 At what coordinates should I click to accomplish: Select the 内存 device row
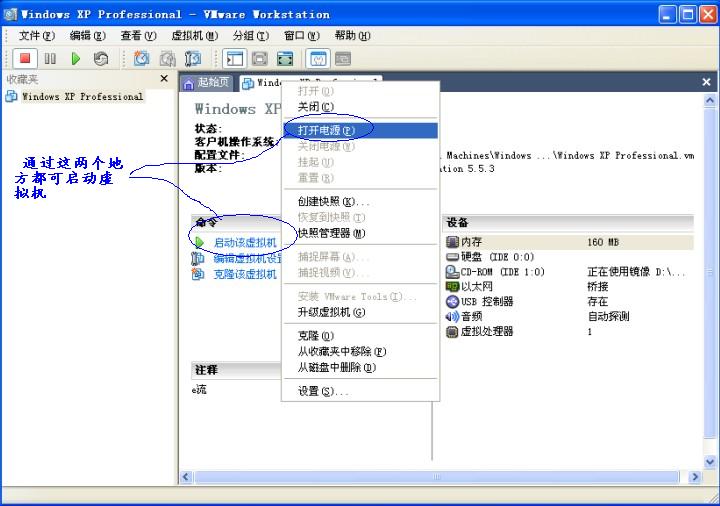471,242
